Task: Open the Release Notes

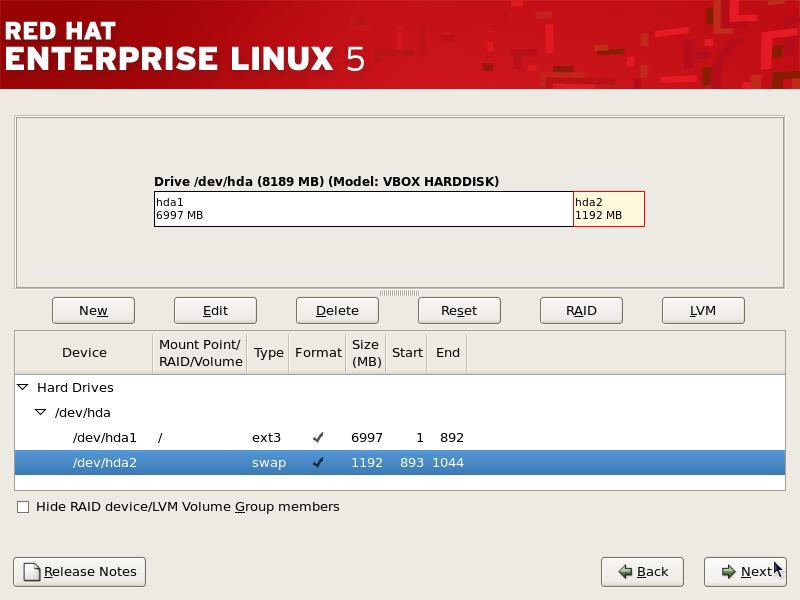Action: point(80,572)
